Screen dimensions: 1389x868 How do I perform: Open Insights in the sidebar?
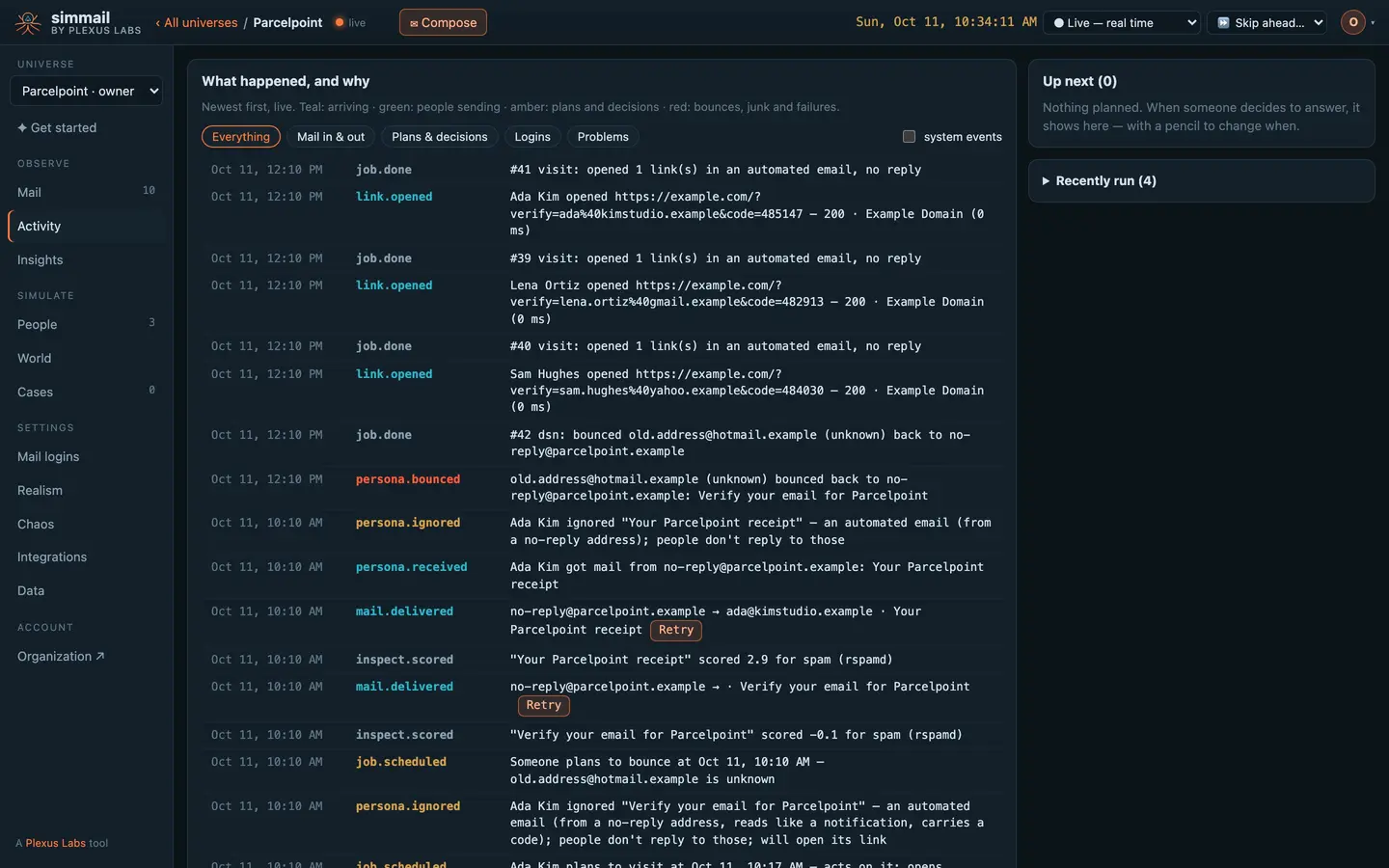[86, 259]
